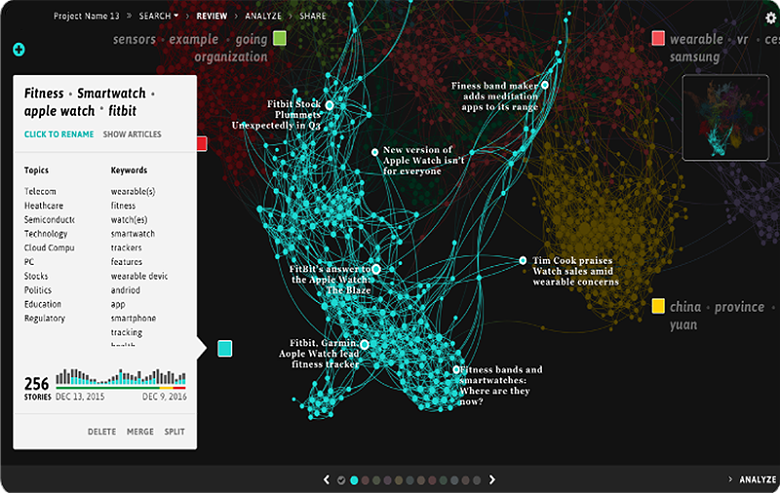Click topic 'Politics'
Image resolution: width=780 pixels, height=493 pixels.
(x=38, y=290)
